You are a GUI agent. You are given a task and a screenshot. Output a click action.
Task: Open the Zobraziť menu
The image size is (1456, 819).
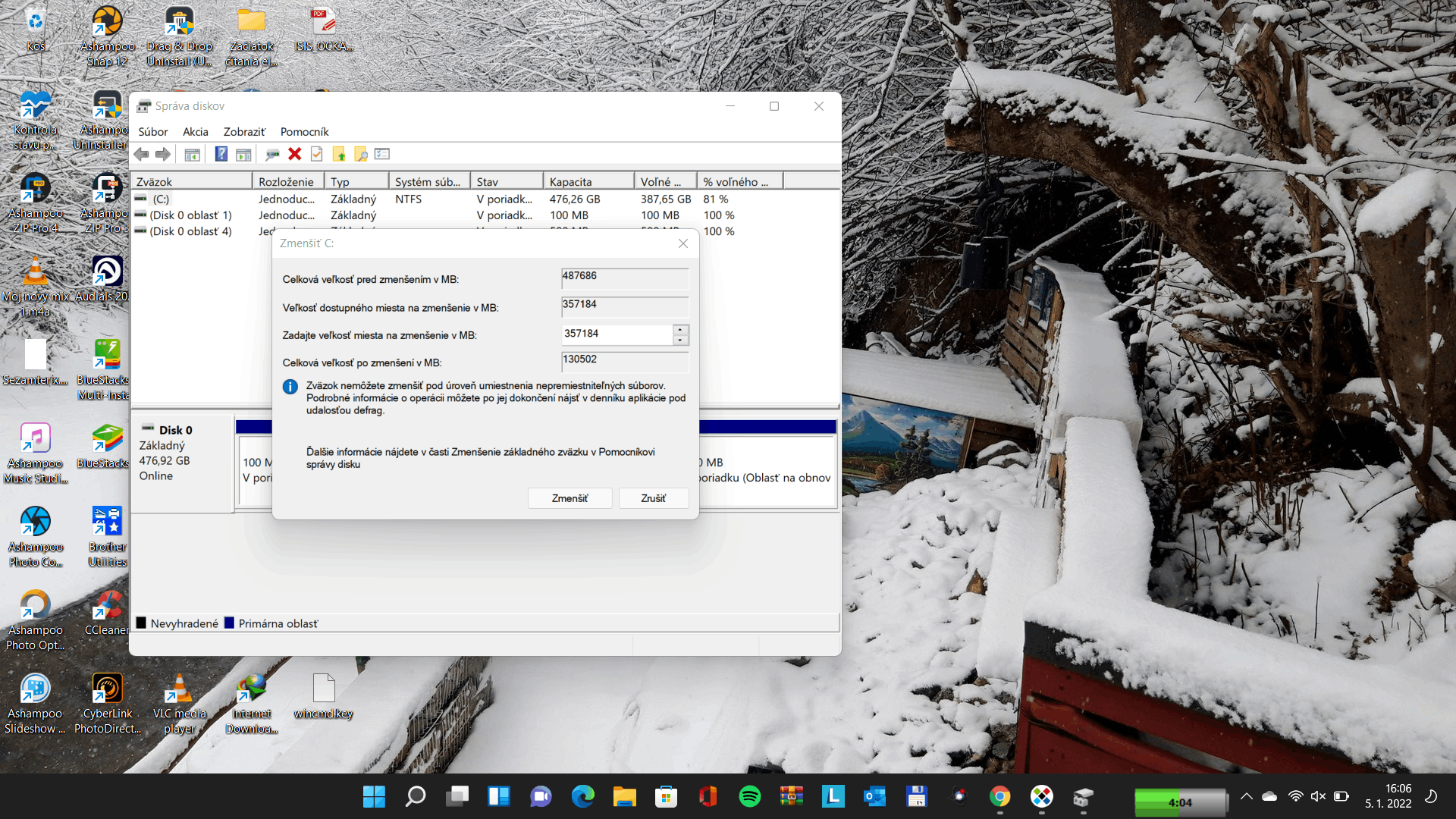(x=244, y=132)
